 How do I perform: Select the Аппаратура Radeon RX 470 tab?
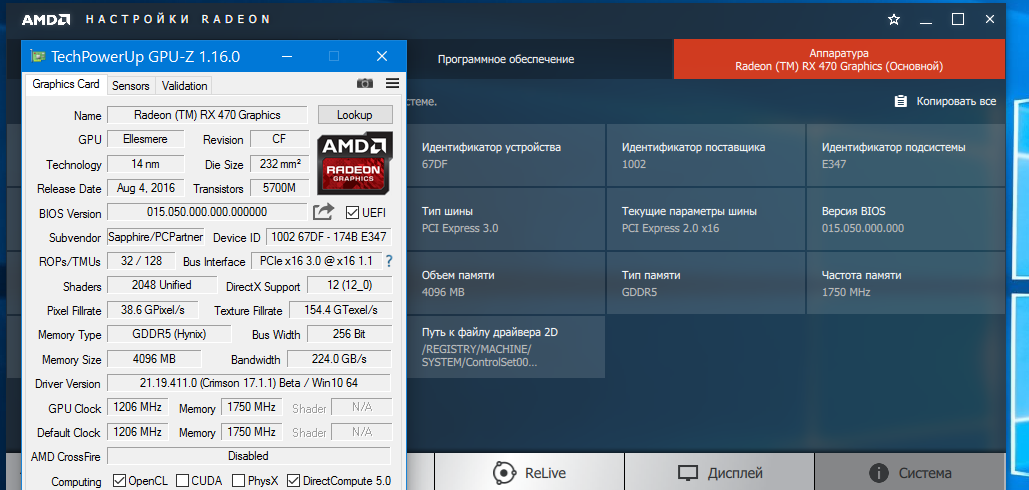pos(839,60)
